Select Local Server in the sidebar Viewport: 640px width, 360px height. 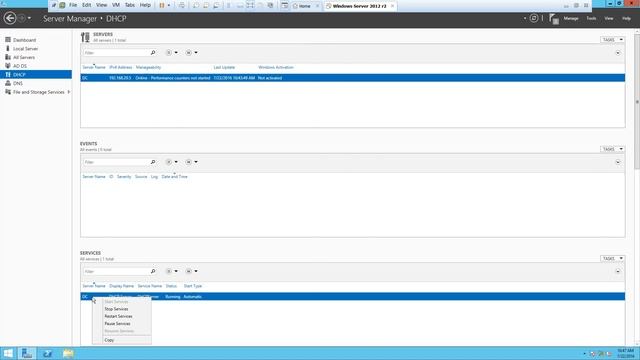[x=25, y=49]
